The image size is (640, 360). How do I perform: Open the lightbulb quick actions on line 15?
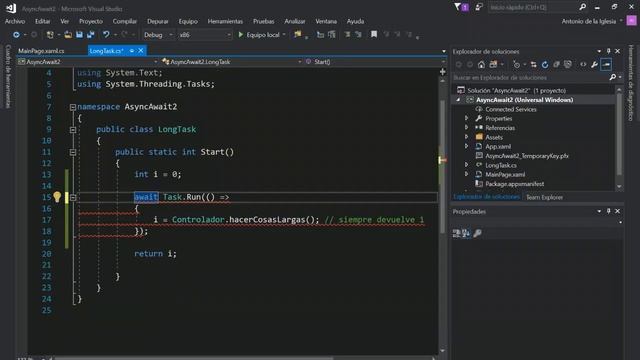pos(57,197)
